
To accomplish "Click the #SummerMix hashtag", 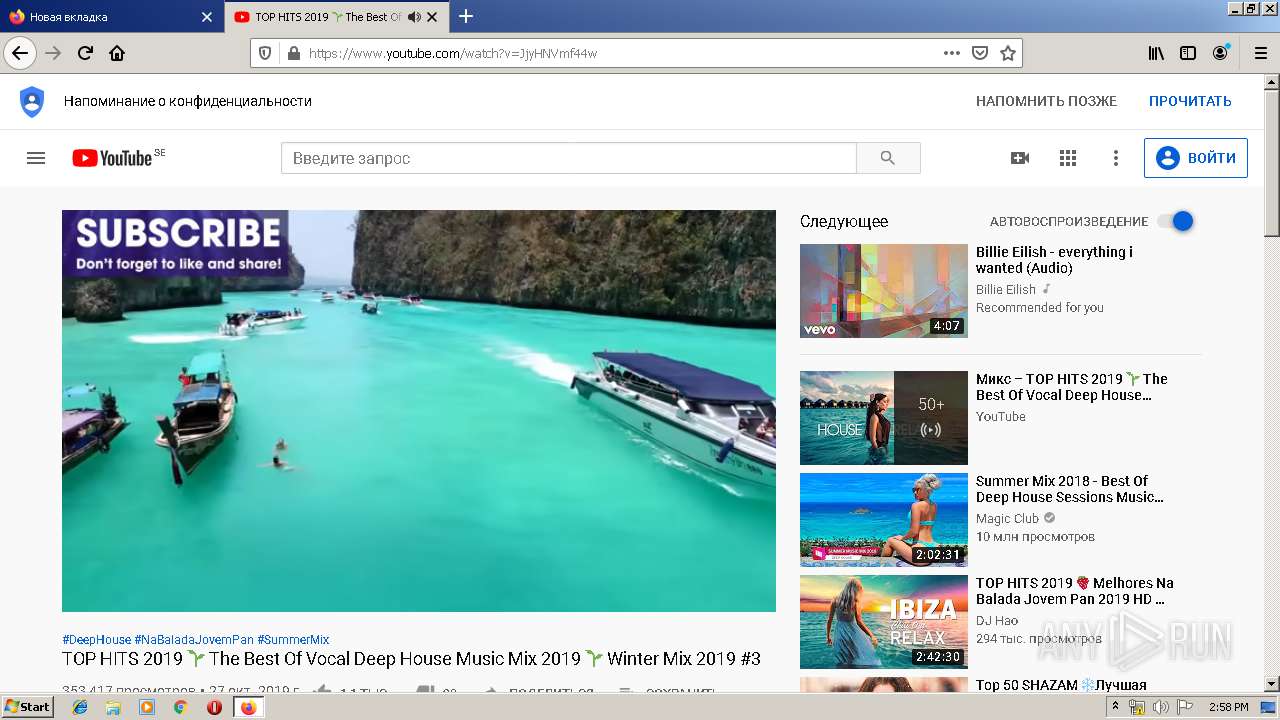I will (293, 640).
